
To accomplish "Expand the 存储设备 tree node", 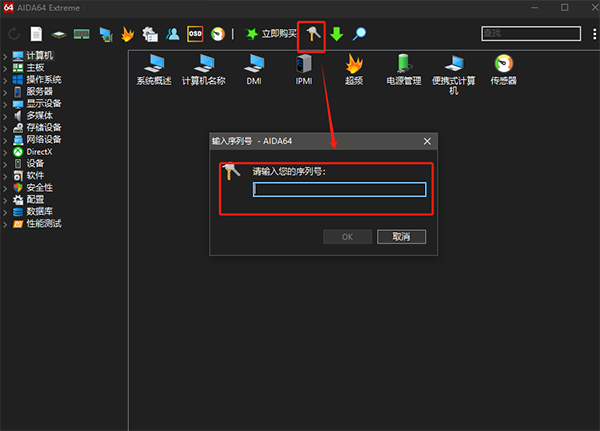I will pyautogui.click(x=5, y=129).
